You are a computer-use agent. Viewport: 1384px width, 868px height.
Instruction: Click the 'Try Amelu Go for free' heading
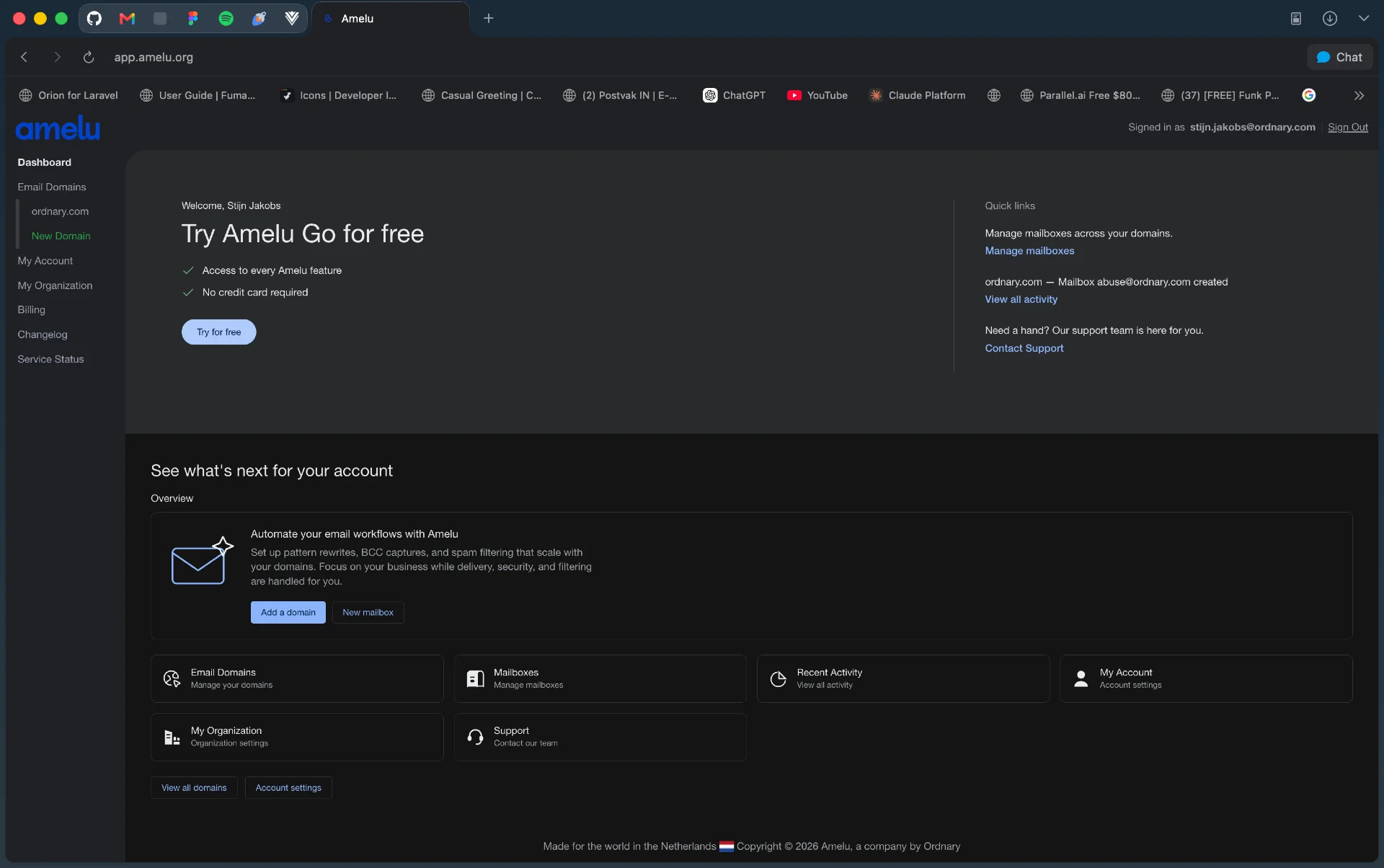[303, 234]
